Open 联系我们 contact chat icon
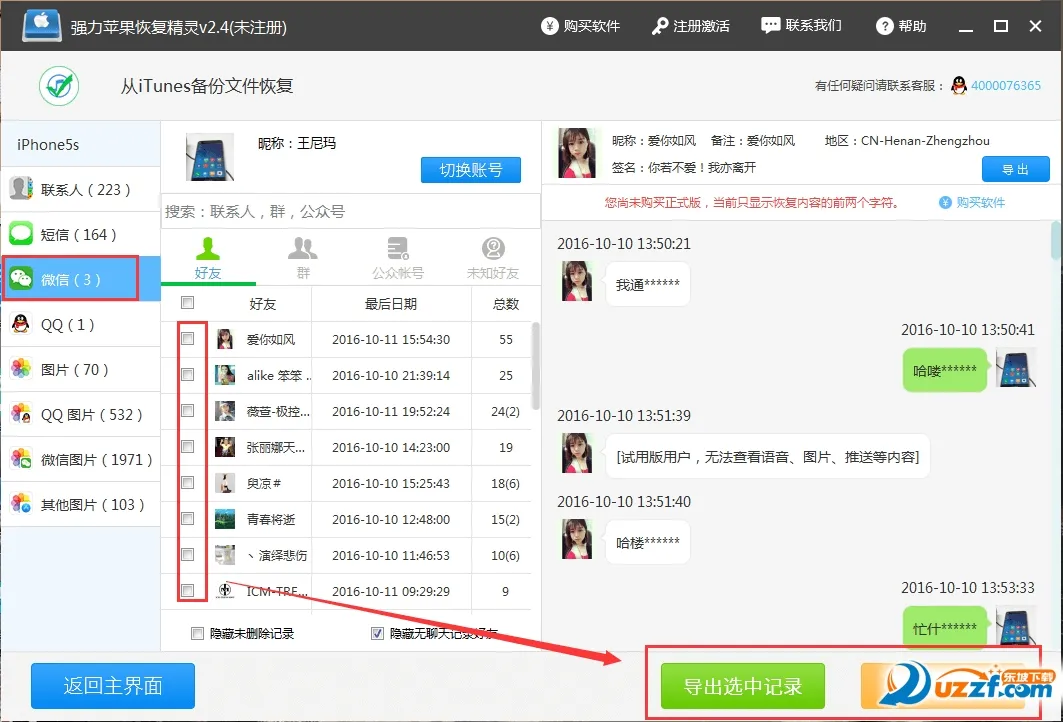1063x722 pixels. click(x=801, y=26)
